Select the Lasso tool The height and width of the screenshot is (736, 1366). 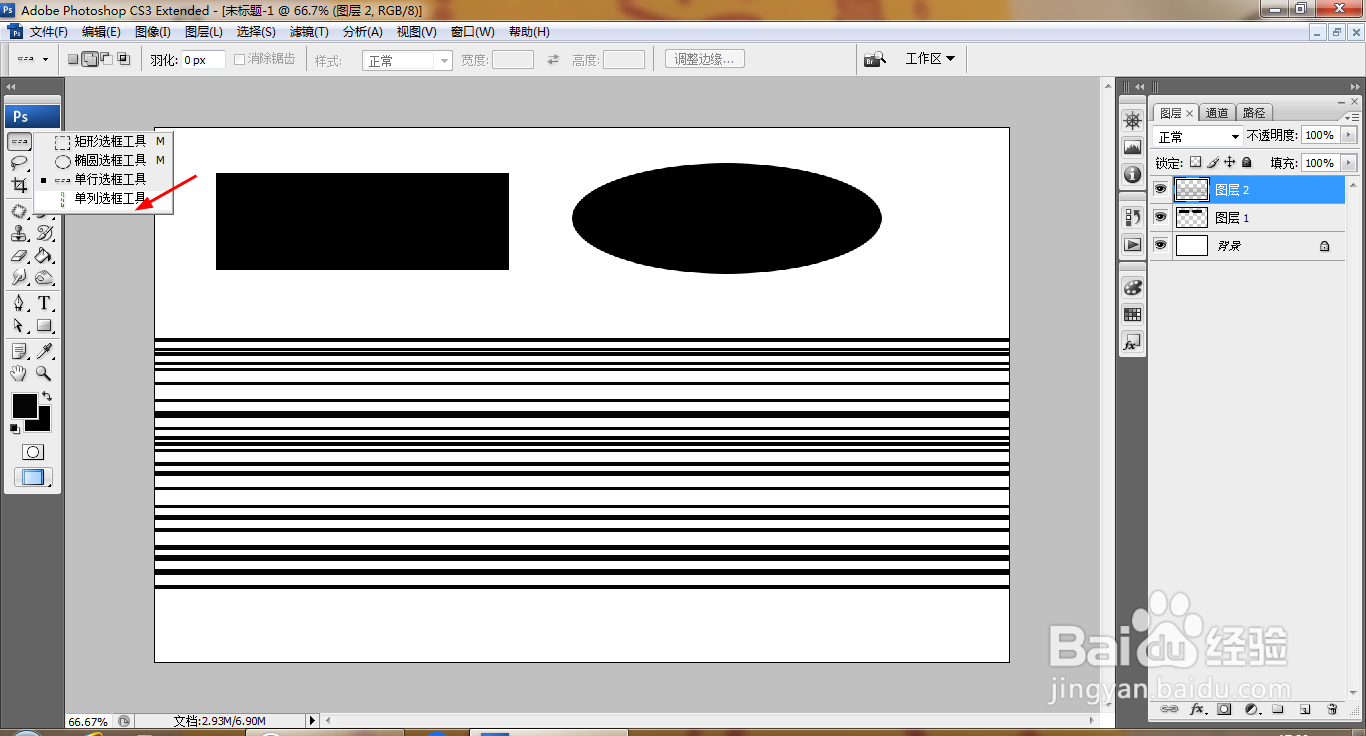click(x=19, y=162)
